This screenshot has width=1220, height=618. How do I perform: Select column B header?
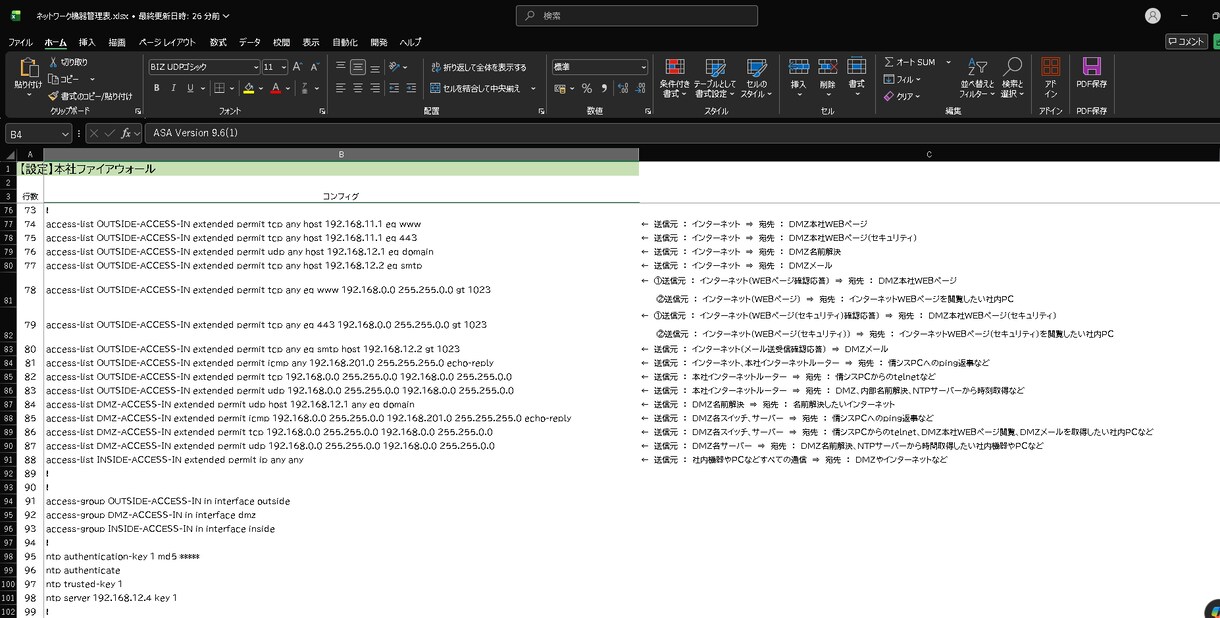(341, 154)
